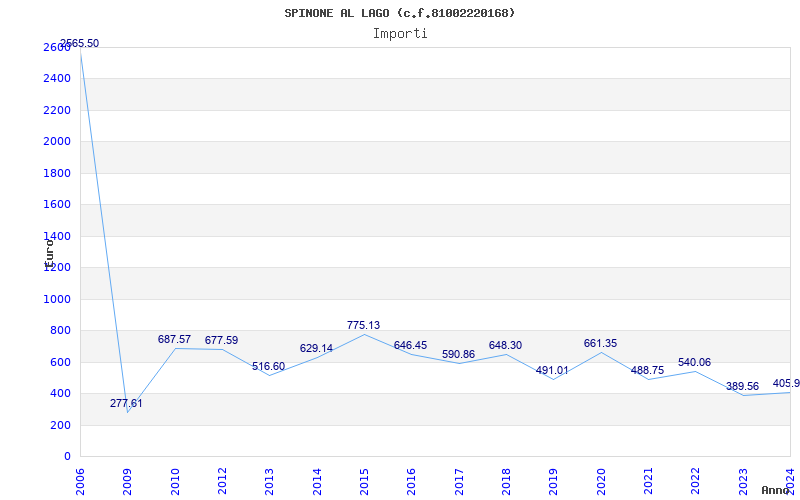This screenshot has height=500, width=800.
Task: Select the 277.61 data label
Action: 126,404
